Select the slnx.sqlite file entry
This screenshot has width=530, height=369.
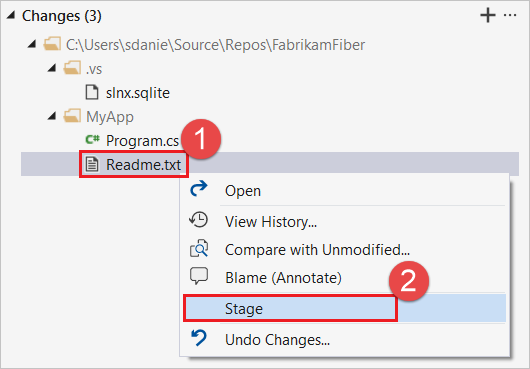[x=138, y=93]
